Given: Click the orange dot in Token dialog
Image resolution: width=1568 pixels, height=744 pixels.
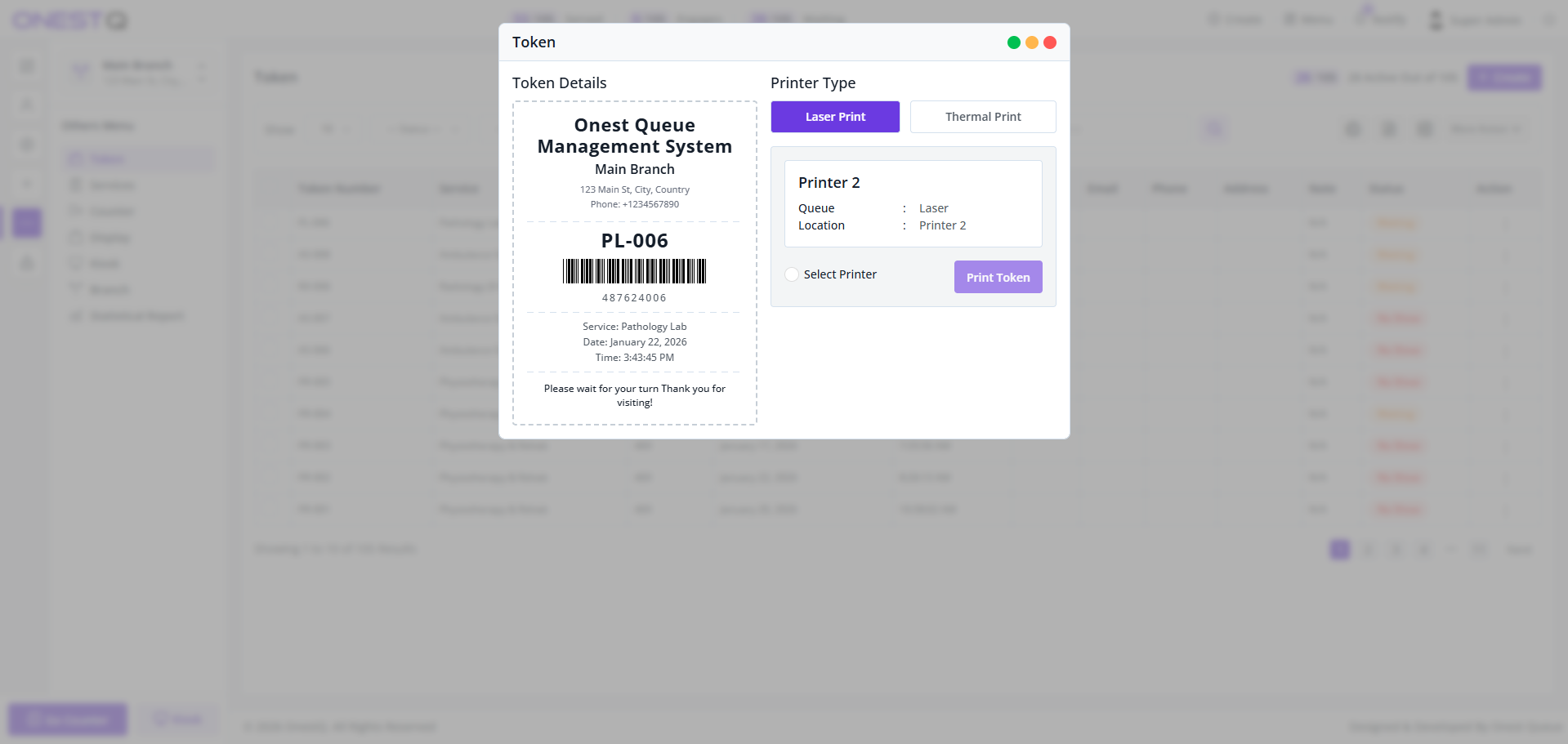Looking at the screenshot, I should point(1032,42).
